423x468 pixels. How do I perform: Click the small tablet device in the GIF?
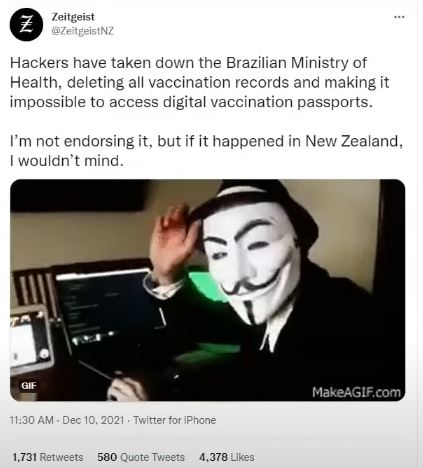pos(30,338)
